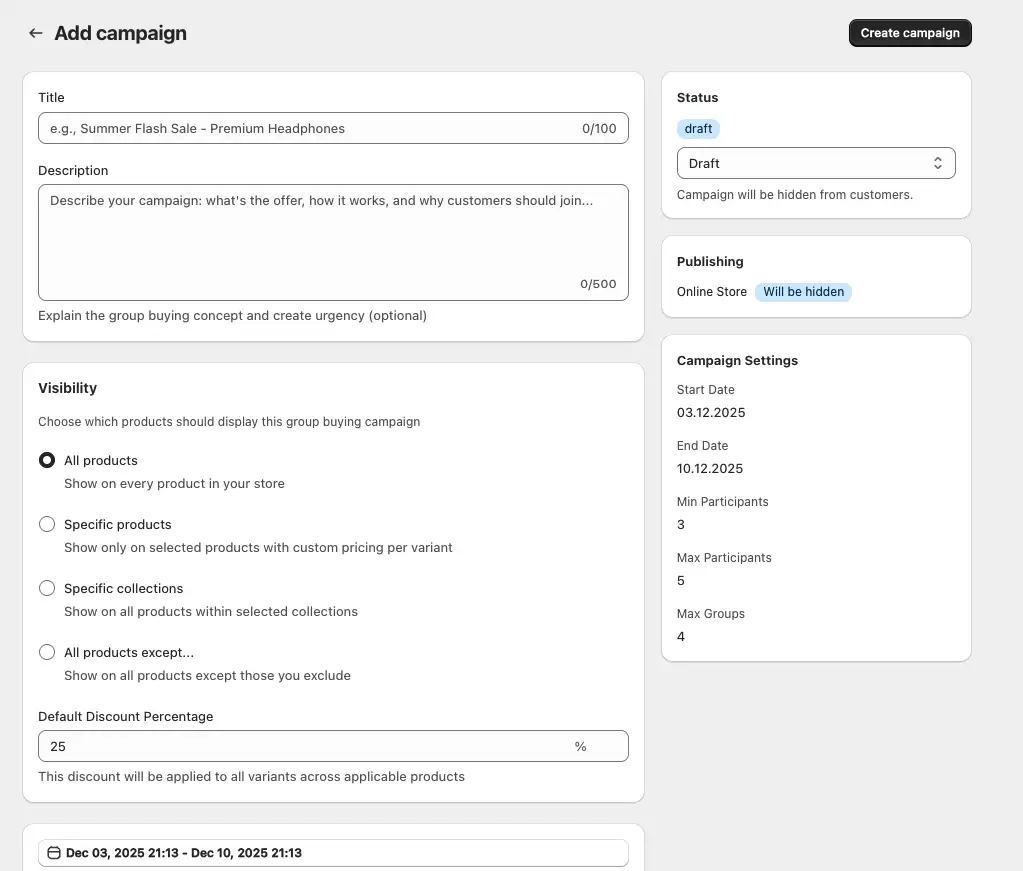The height and width of the screenshot is (871, 1023).
Task: Click inside the Default Discount Percentage field
Action: pos(300,745)
